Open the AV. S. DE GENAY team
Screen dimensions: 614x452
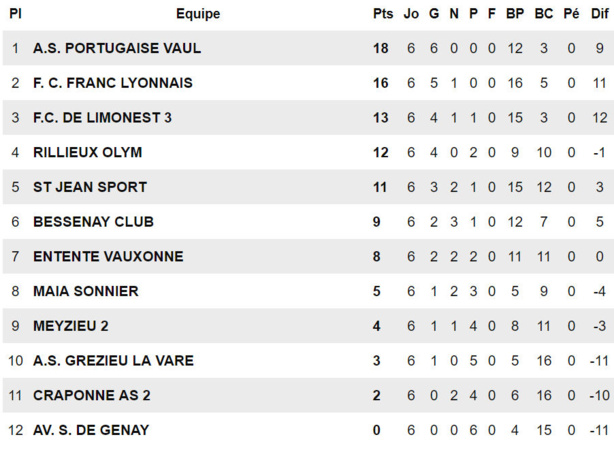91,430
